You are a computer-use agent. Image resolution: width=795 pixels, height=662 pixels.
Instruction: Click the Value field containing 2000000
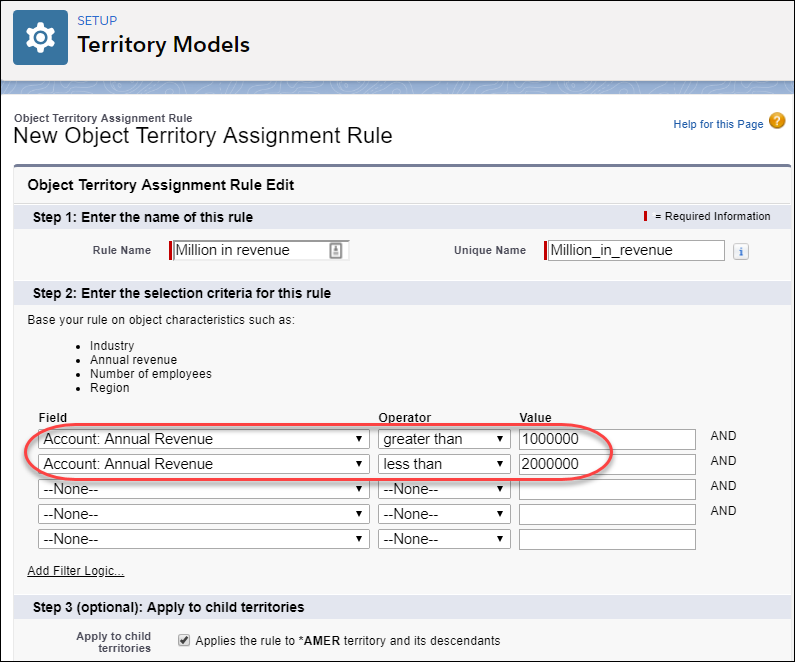(x=607, y=464)
